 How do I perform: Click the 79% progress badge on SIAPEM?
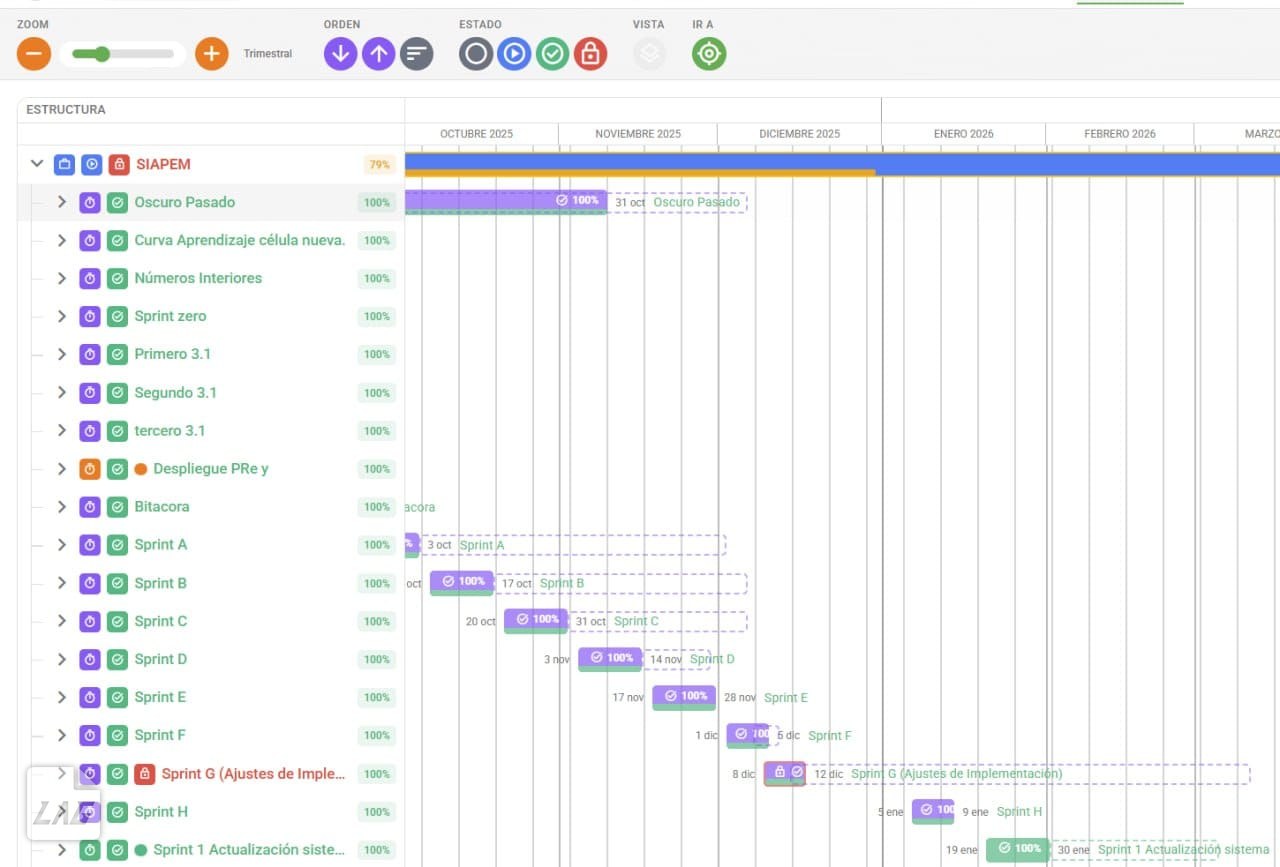click(x=379, y=165)
